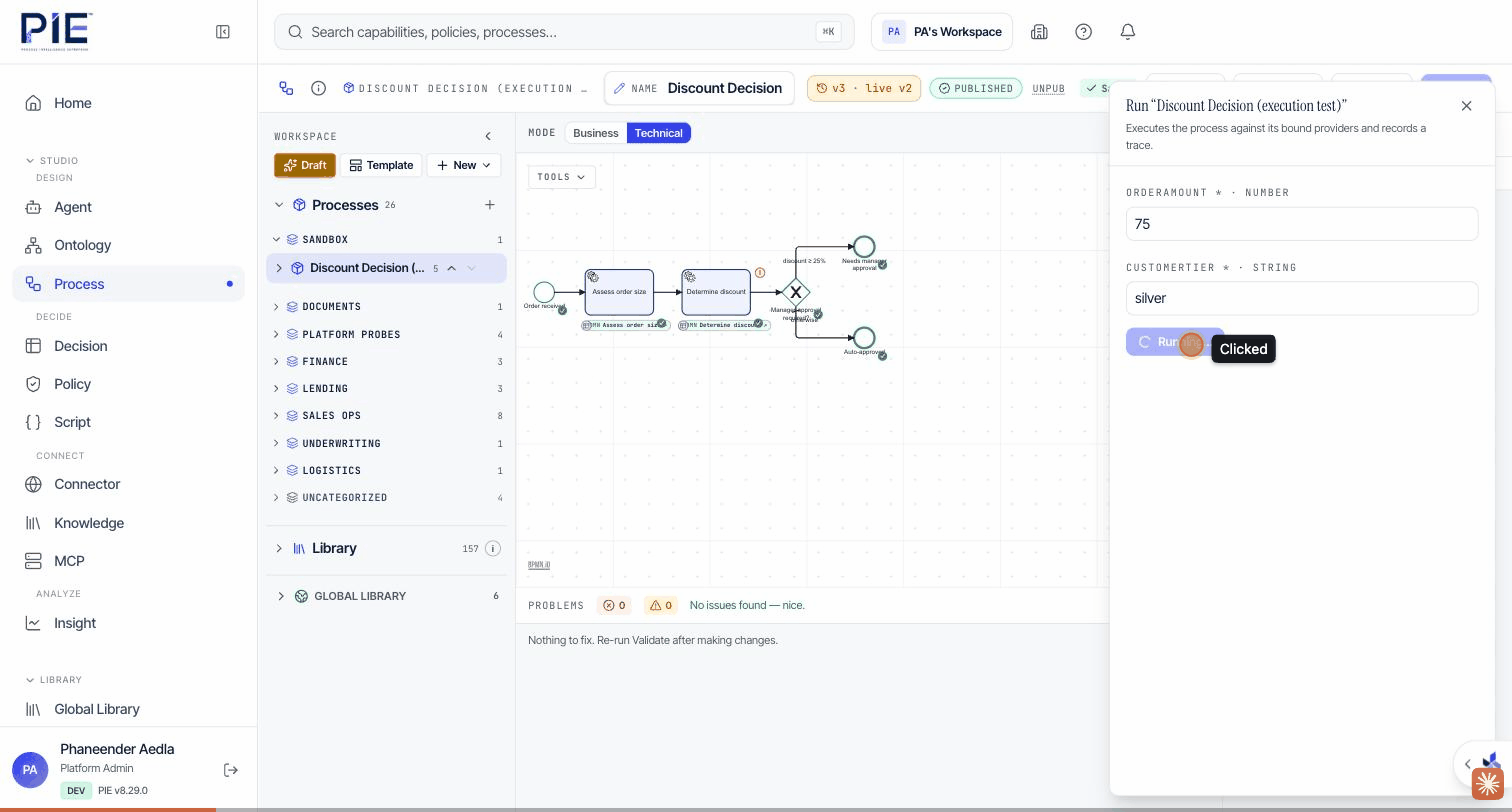
Task: Collapse the left sidebar panel icon
Action: click(x=223, y=32)
